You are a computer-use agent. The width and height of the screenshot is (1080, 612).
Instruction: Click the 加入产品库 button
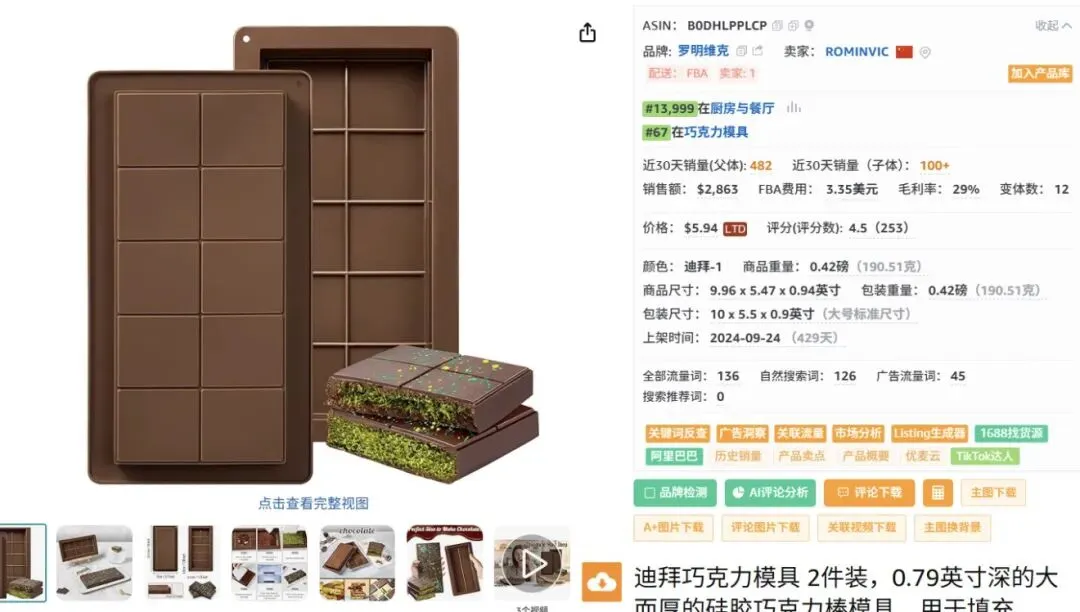point(1040,73)
